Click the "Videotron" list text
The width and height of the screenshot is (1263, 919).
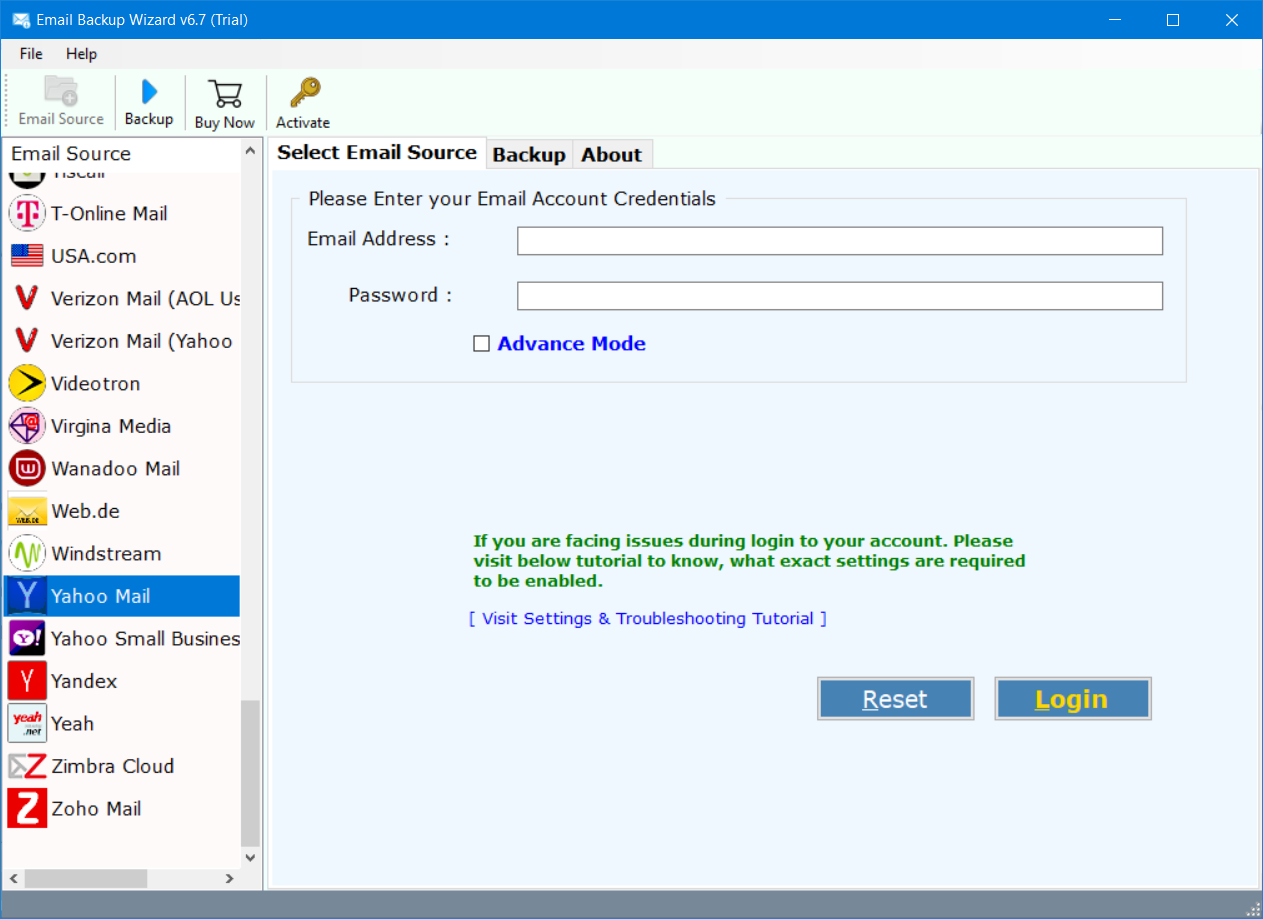coord(95,383)
